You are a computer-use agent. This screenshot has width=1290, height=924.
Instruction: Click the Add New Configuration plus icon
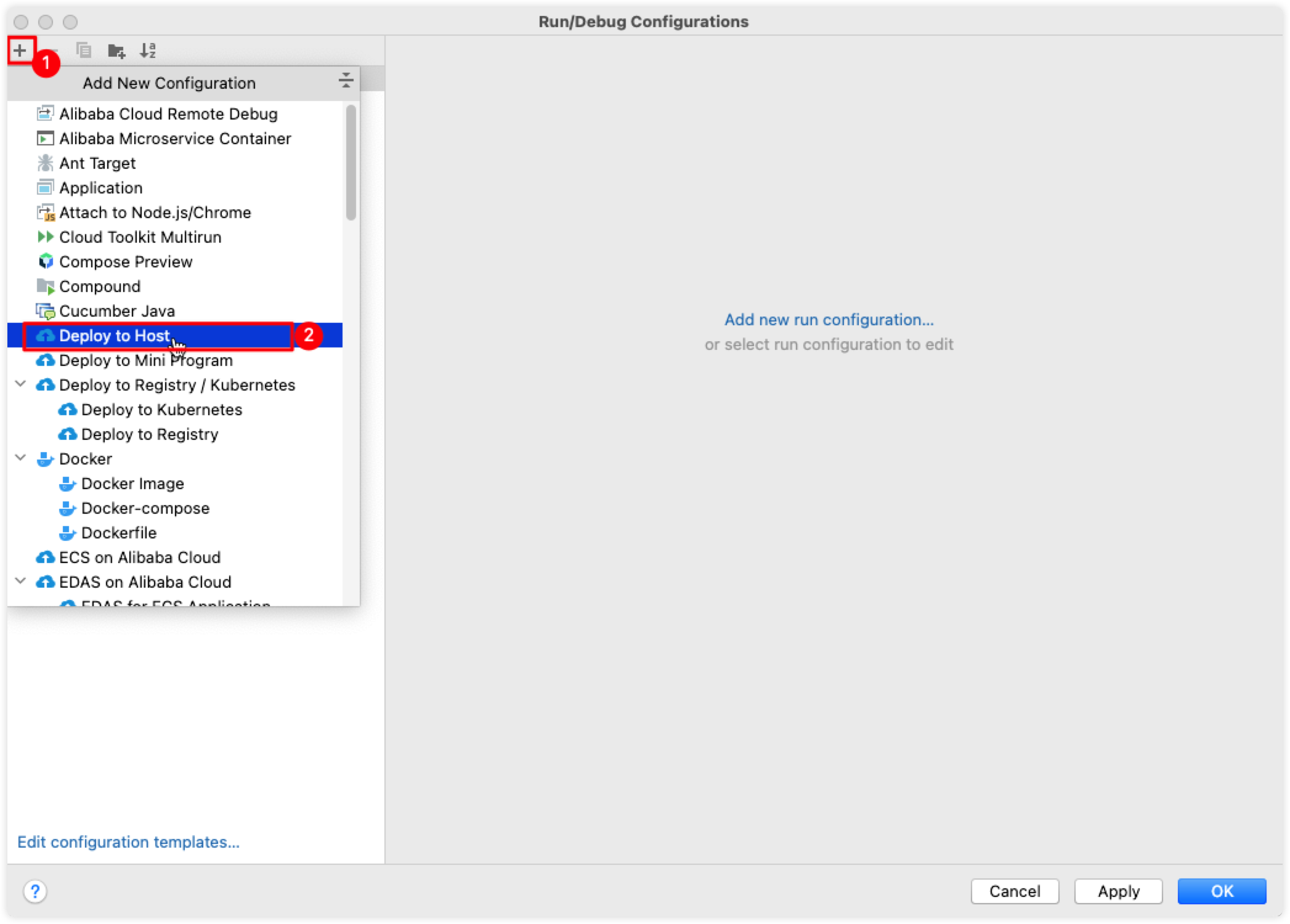coord(20,50)
